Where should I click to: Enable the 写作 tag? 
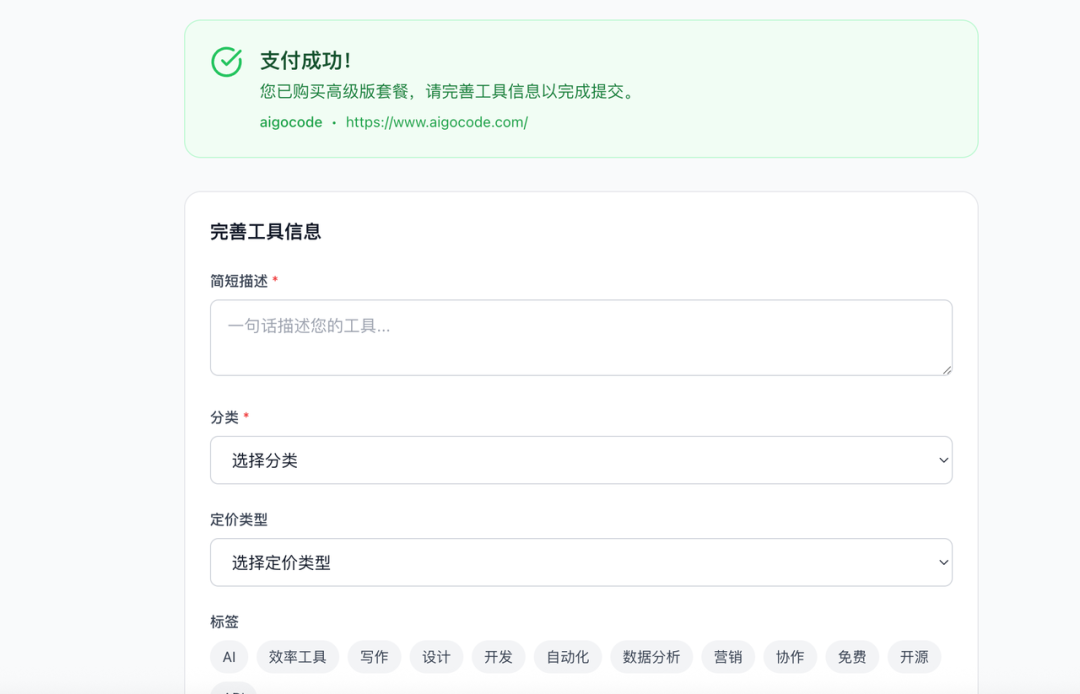click(374, 657)
